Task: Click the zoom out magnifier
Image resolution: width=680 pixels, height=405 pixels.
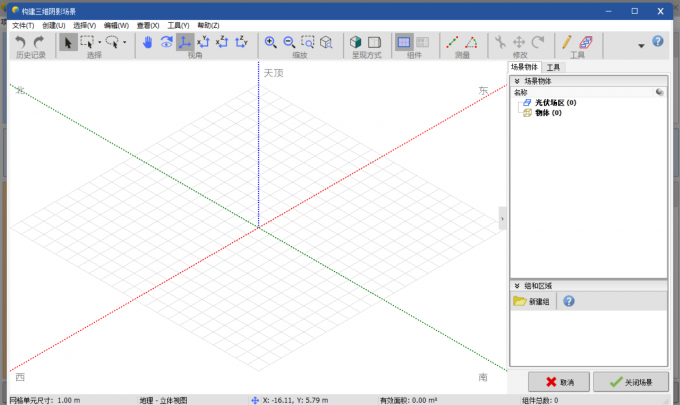Action: pyautogui.click(x=289, y=42)
